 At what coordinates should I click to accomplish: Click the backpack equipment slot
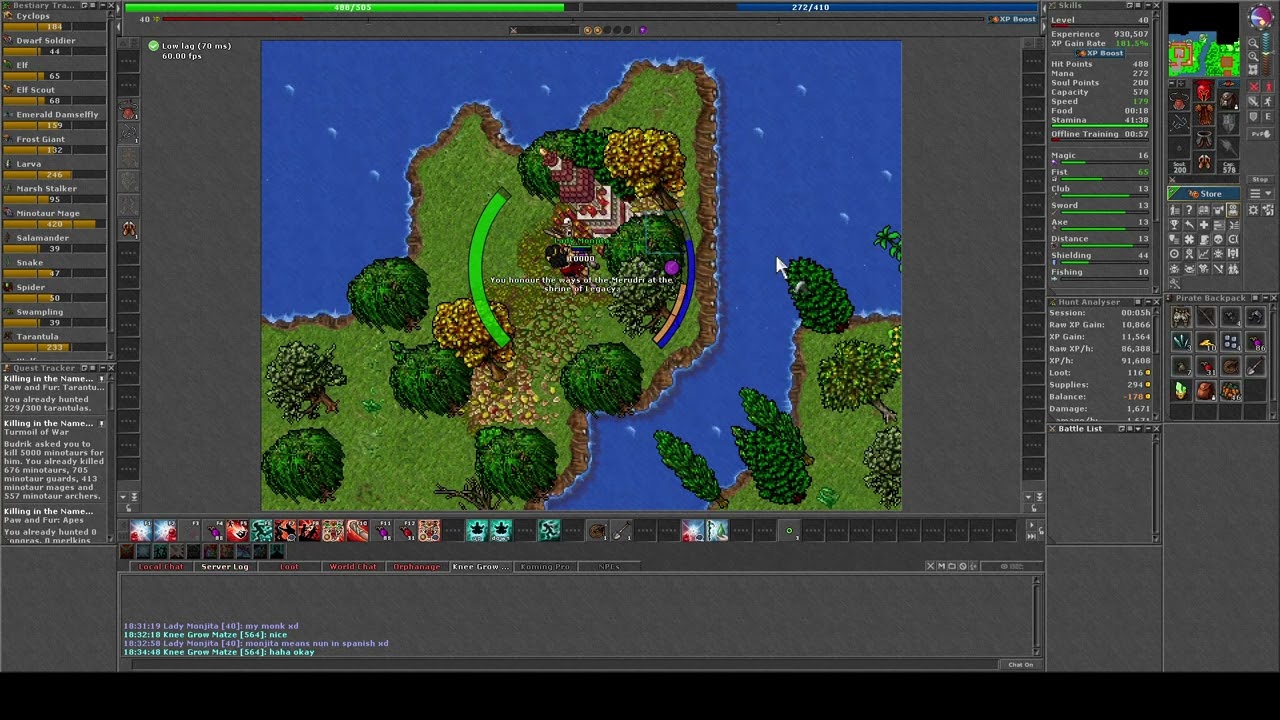point(1228,101)
